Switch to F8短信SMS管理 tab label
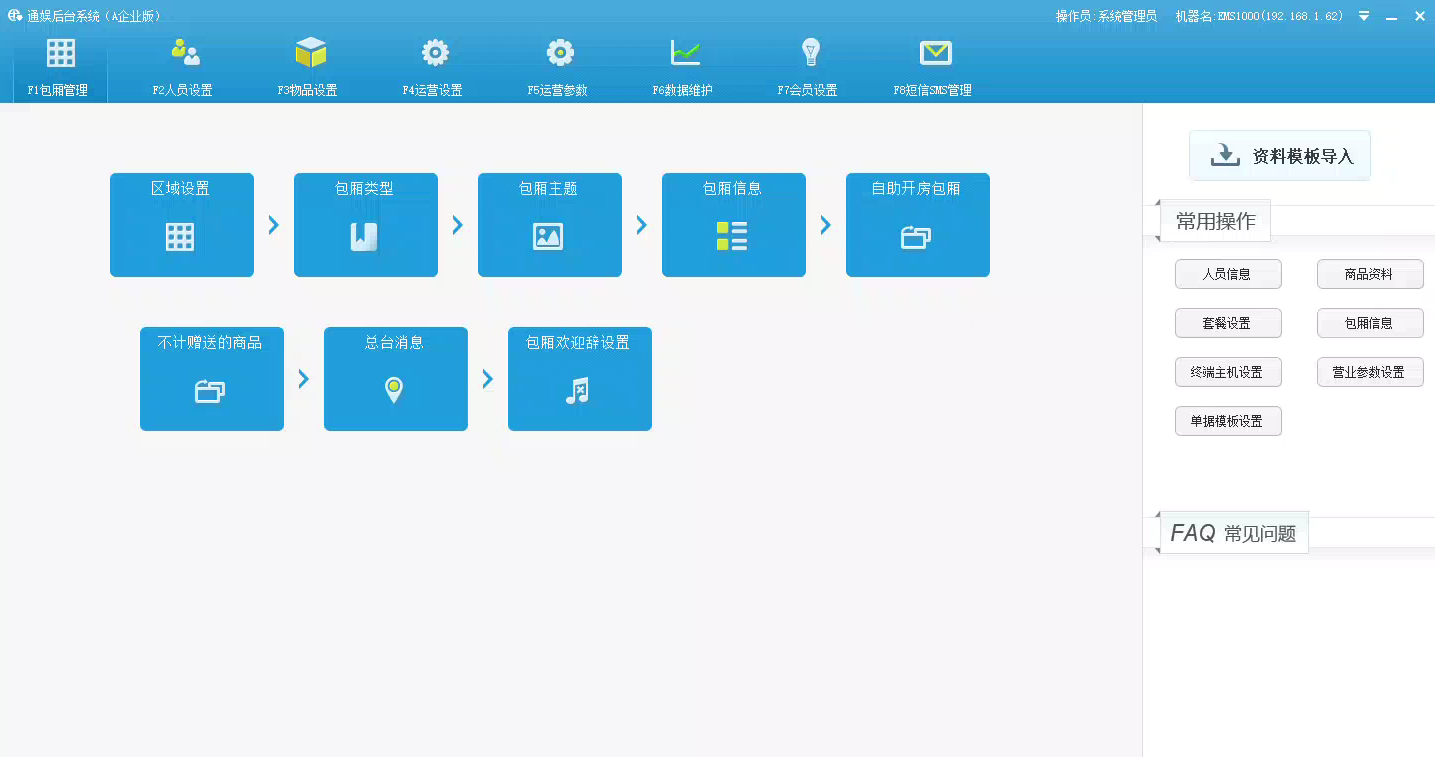Viewport: 1435px width, 757px height. pyautogui.click(x=932, y=90)
